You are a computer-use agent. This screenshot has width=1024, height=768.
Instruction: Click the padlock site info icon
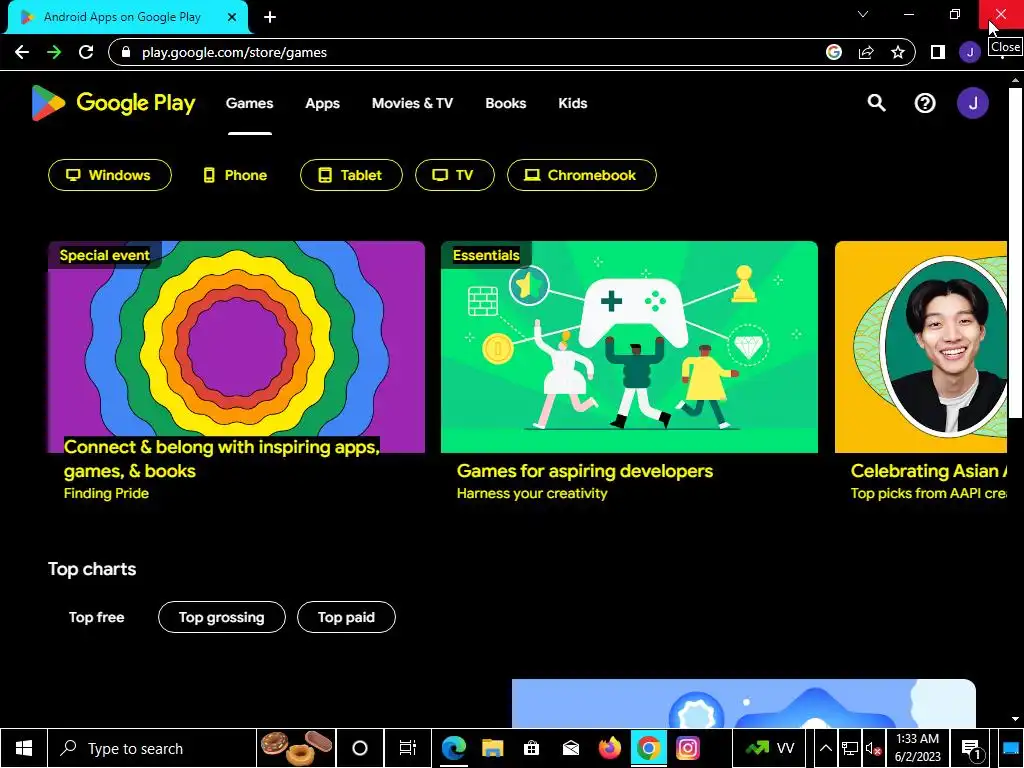click(127, 52)
